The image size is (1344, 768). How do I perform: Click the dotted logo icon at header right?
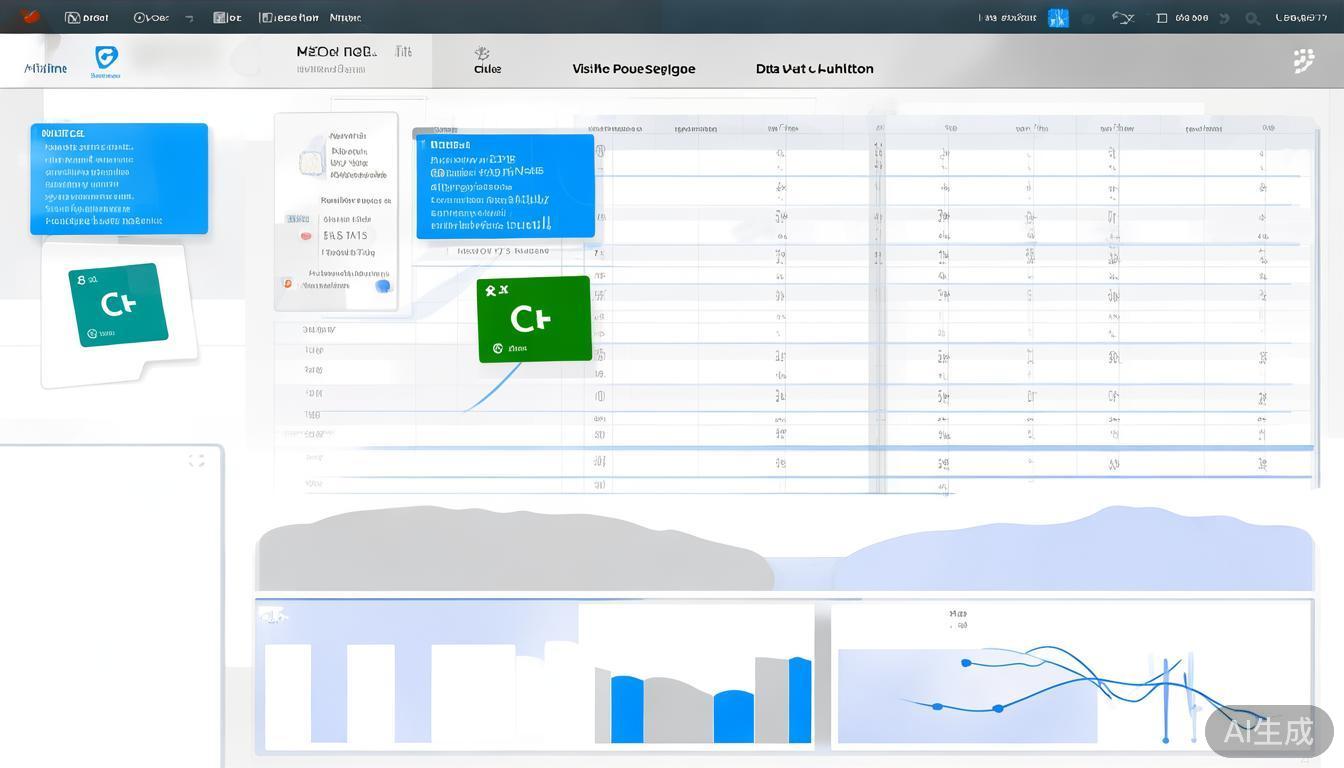(1303, 61)
